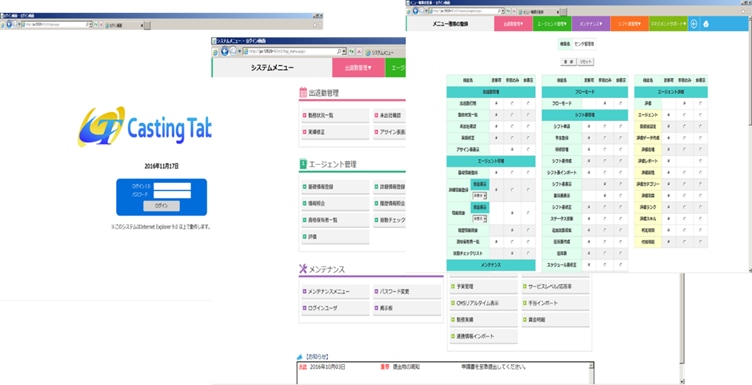The image size is (752, 385).
Task: Open the select box in 情報照会 row
Action: 480,219
